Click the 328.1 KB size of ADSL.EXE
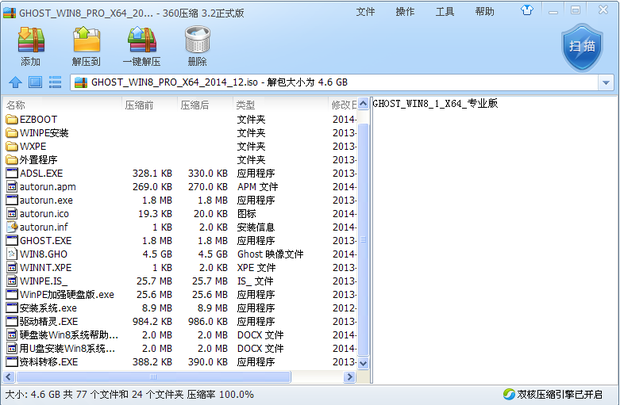The width and height of the screenshot is (620, 405). point(152,173)
